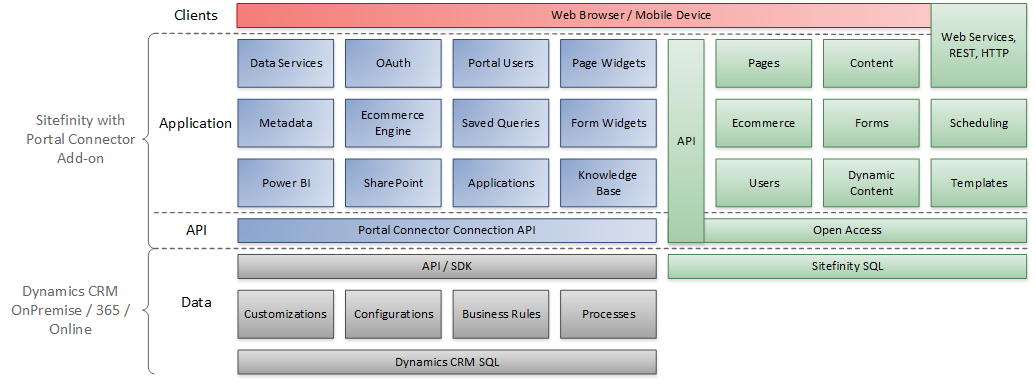Select the Web Services, REST, HTTP box

pyautogui.click(x=979, y=45)
